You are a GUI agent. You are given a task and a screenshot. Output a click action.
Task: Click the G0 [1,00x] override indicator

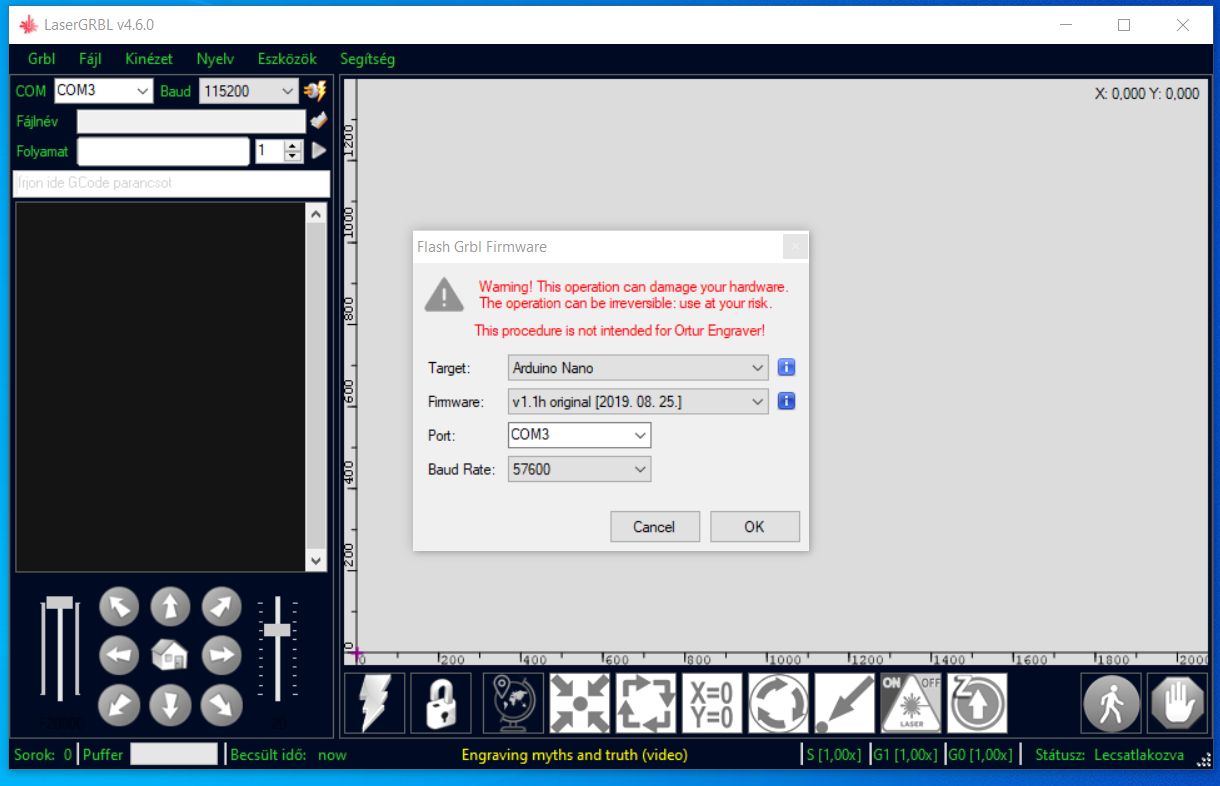981,755
